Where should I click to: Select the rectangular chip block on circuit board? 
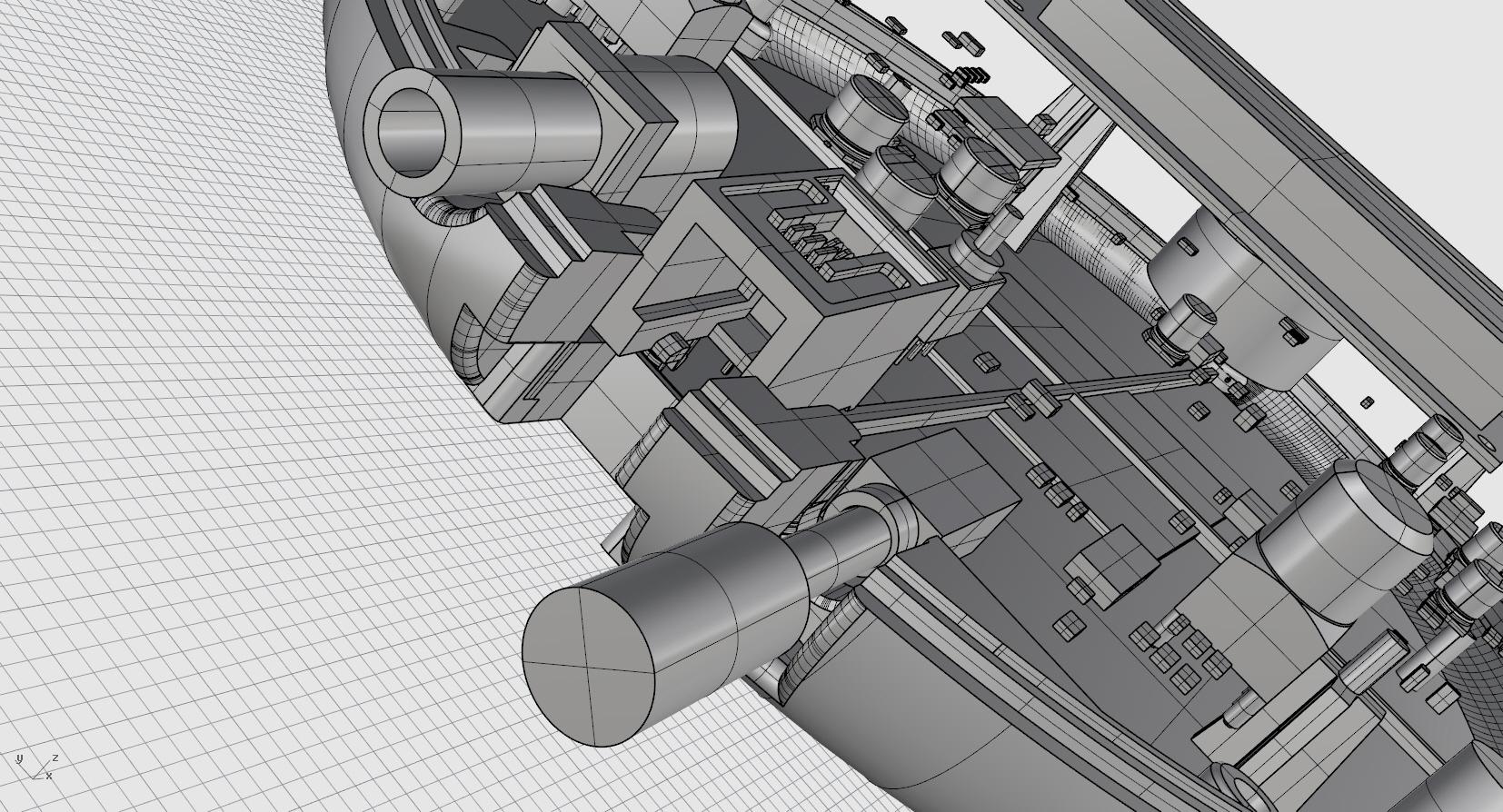point(1113,563)
